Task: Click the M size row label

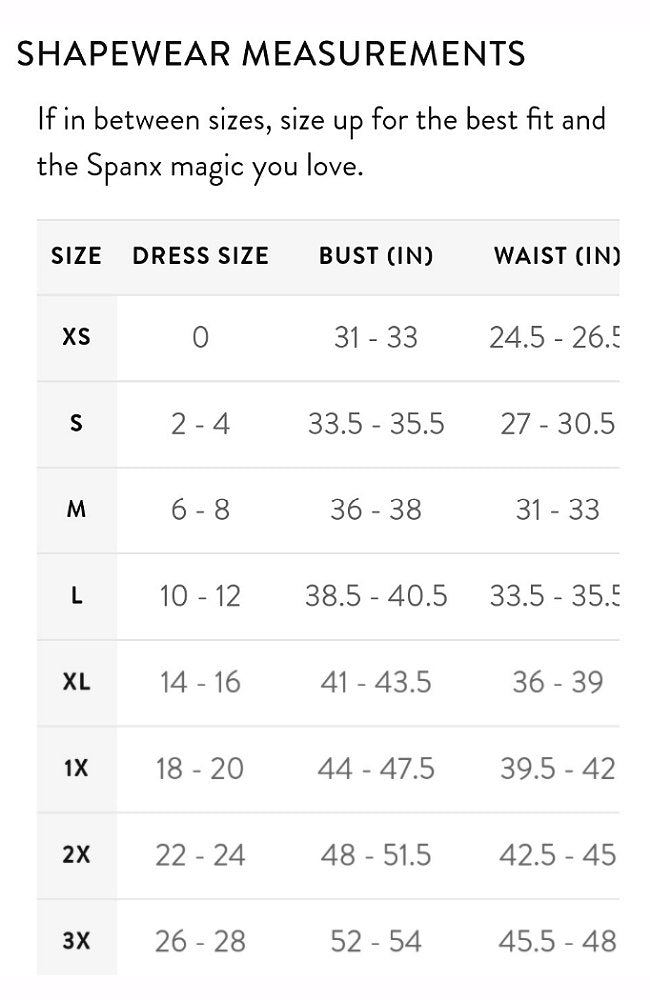Action: pyautogui.click(x=77, y=510)
